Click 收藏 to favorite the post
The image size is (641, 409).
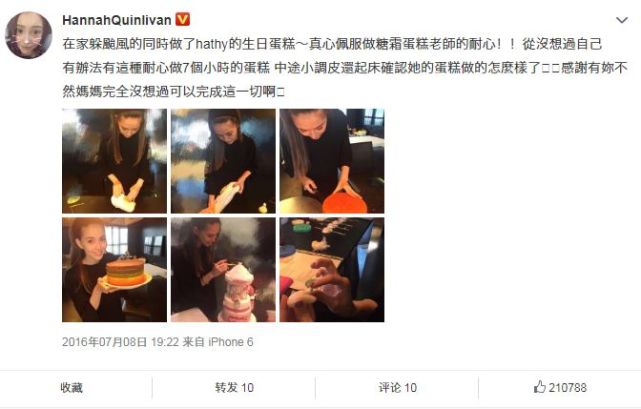pyautogui.click(x=72, y=387)
